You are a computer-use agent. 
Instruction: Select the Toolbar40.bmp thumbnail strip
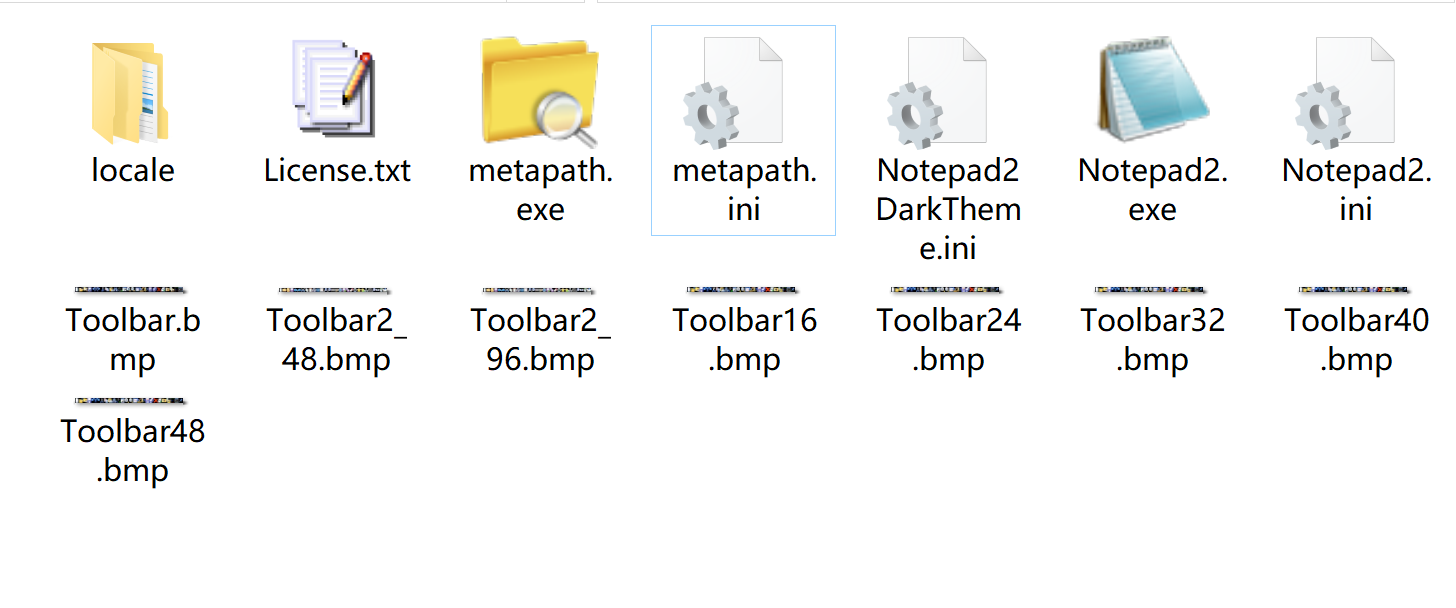pos(1356,291)
